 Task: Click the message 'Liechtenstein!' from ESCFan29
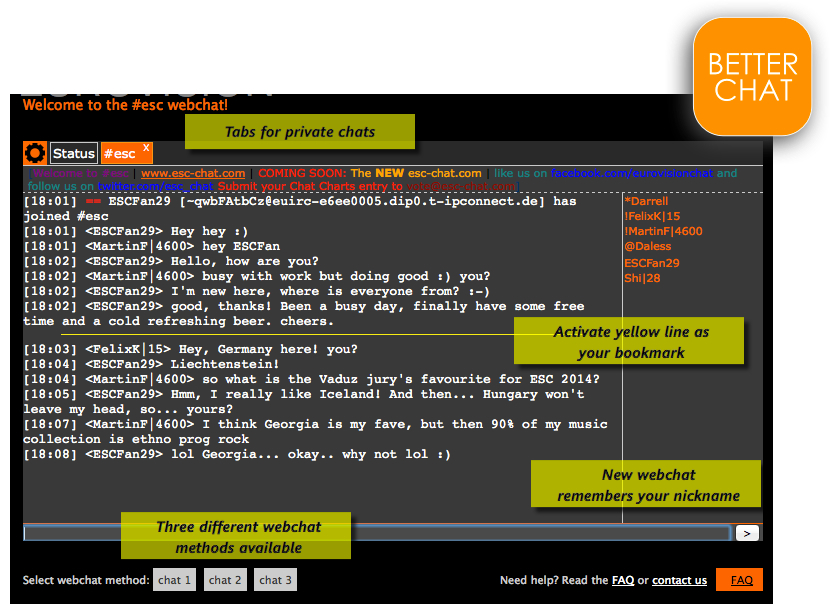coord(151,364)
